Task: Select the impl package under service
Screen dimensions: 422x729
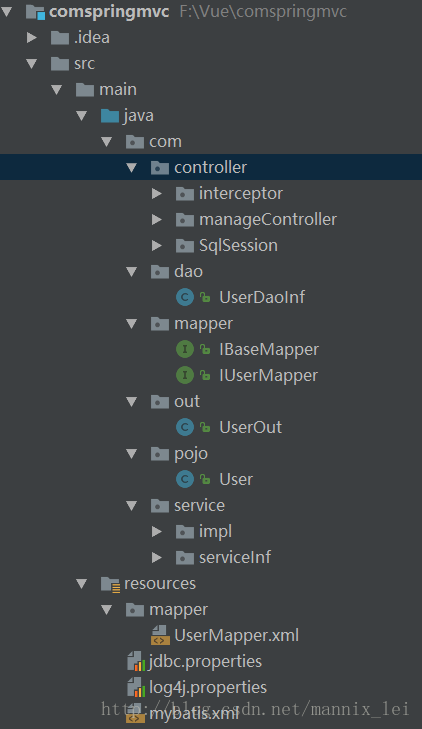Action: [x=215, y=531]
